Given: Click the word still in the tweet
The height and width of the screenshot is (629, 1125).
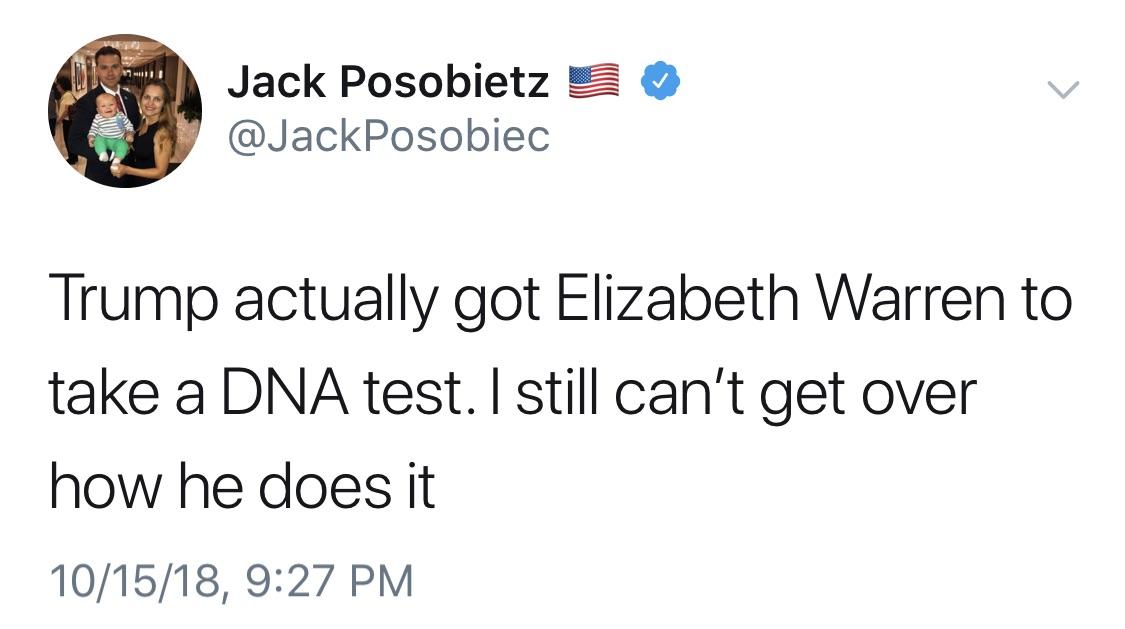Looking at the screenshot, I should pyautogui.click(x=557, y=392).
